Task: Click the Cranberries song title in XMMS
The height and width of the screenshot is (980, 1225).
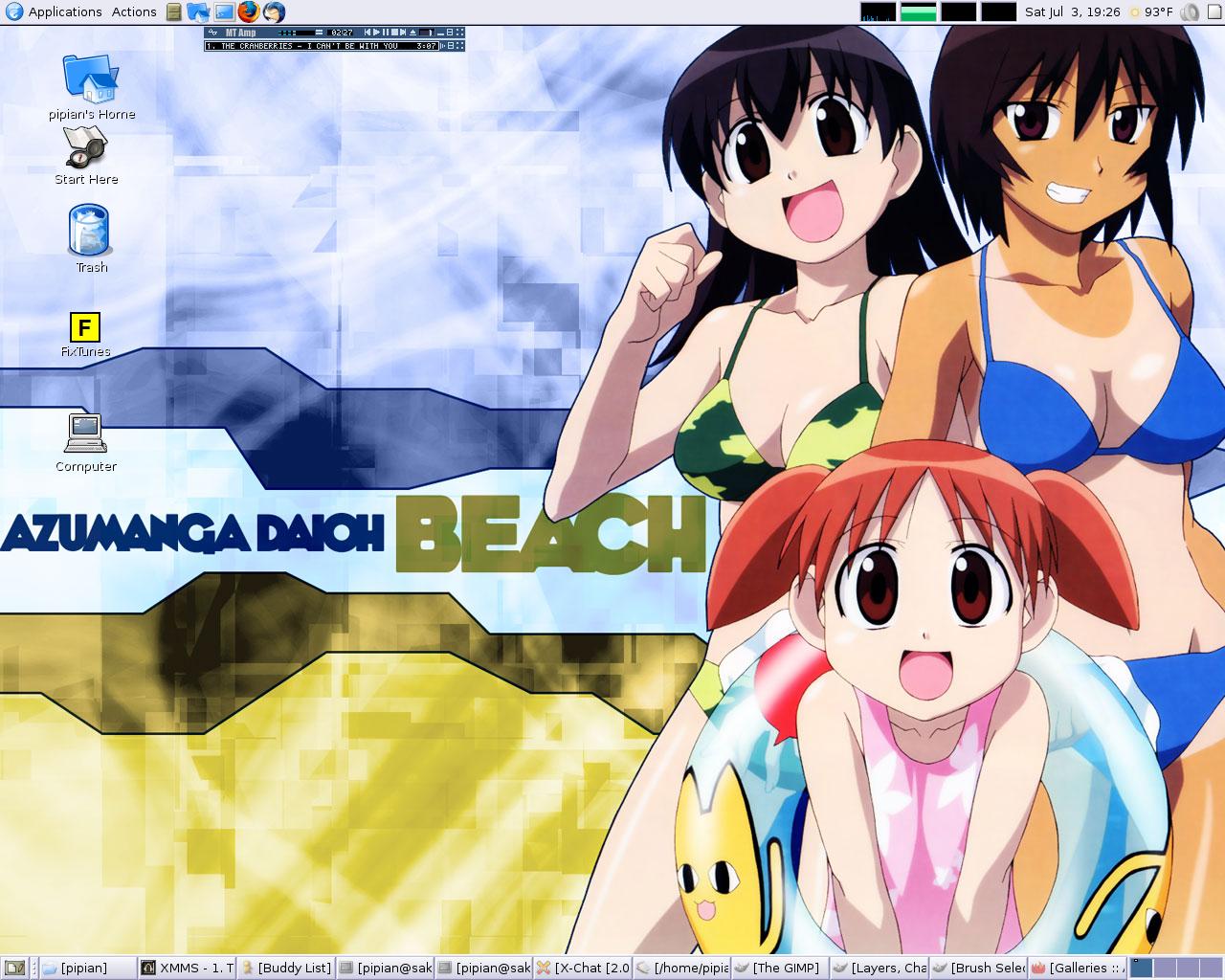Action: [302, 46]
